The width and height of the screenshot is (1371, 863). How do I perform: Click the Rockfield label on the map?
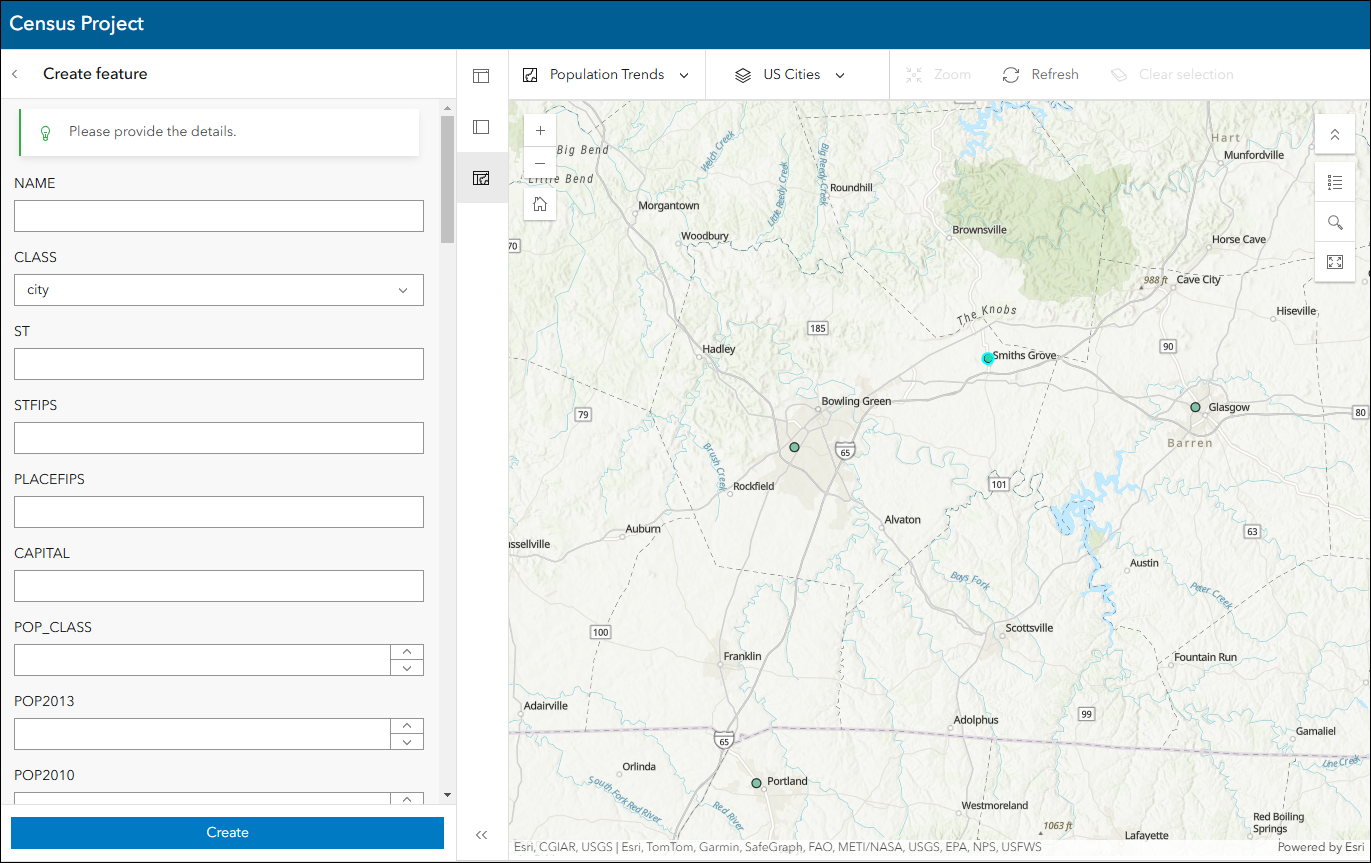coord(754,486)
